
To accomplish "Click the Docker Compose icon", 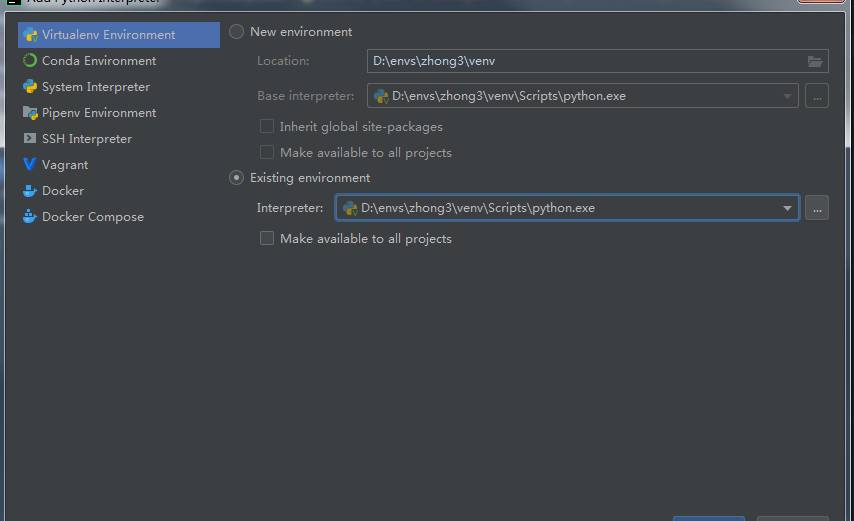I will coord(30,217).
